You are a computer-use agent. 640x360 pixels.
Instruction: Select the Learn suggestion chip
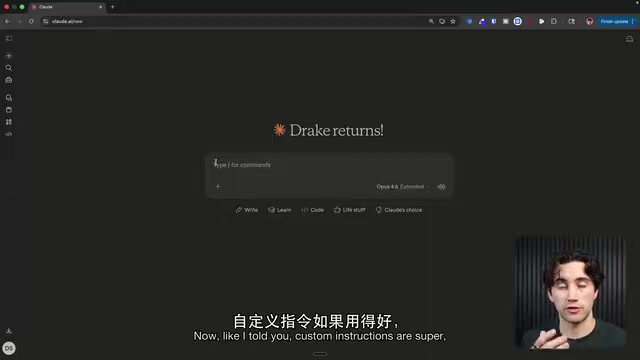(x=280, y=210)
